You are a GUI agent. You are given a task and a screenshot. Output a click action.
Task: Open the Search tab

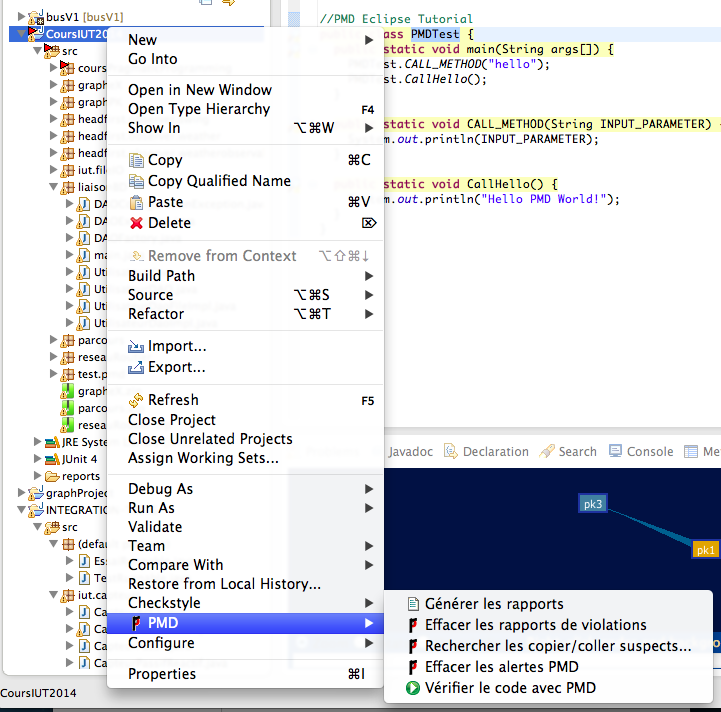pos(576,452)
